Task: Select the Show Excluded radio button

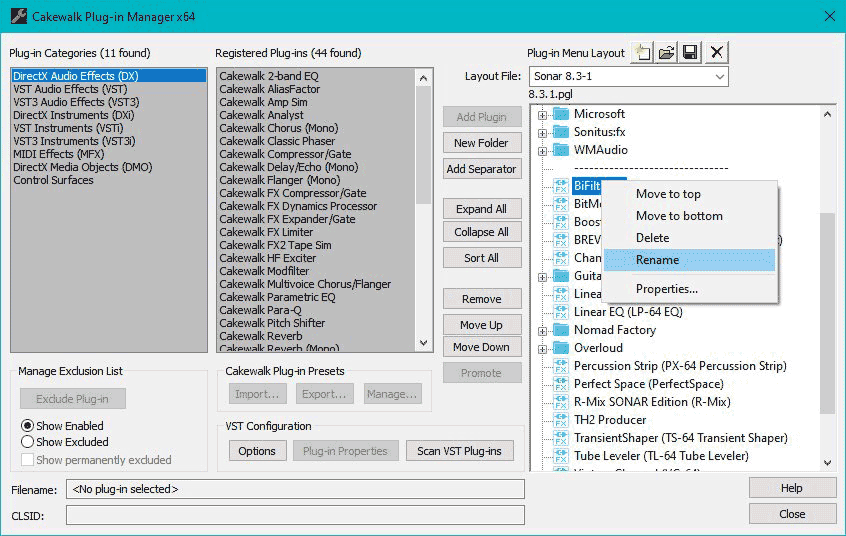Action: coord(28,442)
